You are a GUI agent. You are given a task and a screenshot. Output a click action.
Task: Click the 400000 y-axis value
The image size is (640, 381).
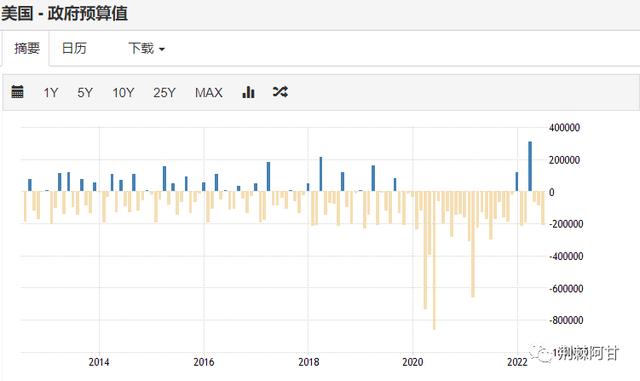point(564,128)
